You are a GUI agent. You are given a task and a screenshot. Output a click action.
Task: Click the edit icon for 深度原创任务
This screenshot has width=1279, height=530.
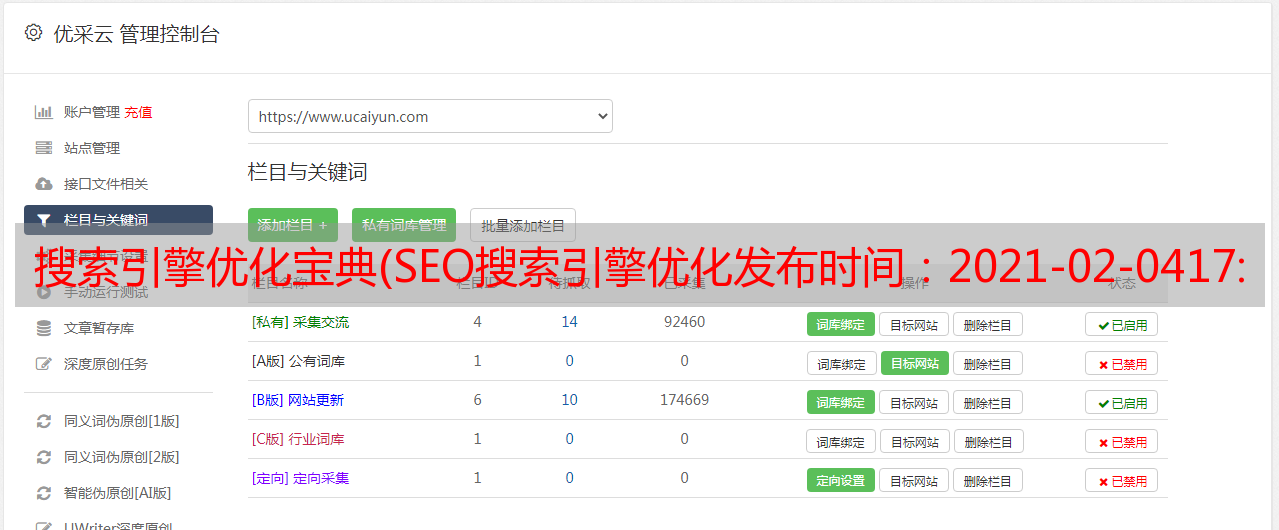tap(44, 364)
